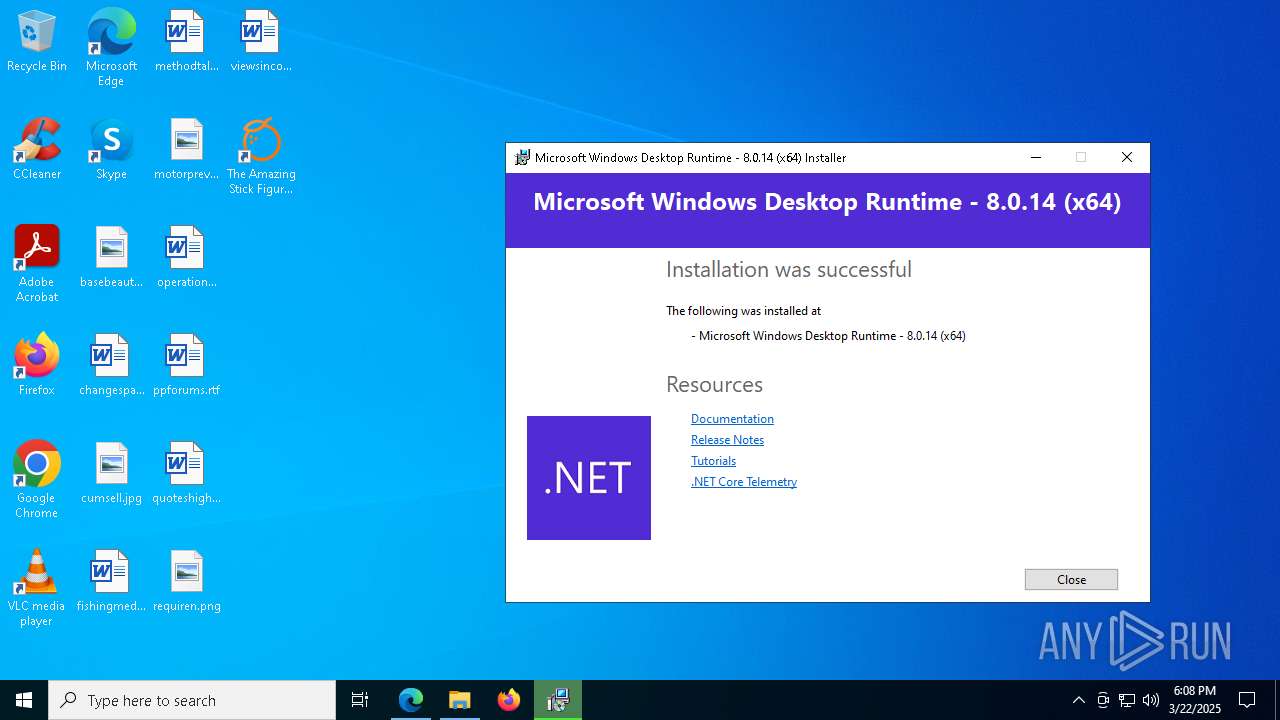The image size is (1280, 720).
Task: Open the Documentation link
Action: [732, 419]
